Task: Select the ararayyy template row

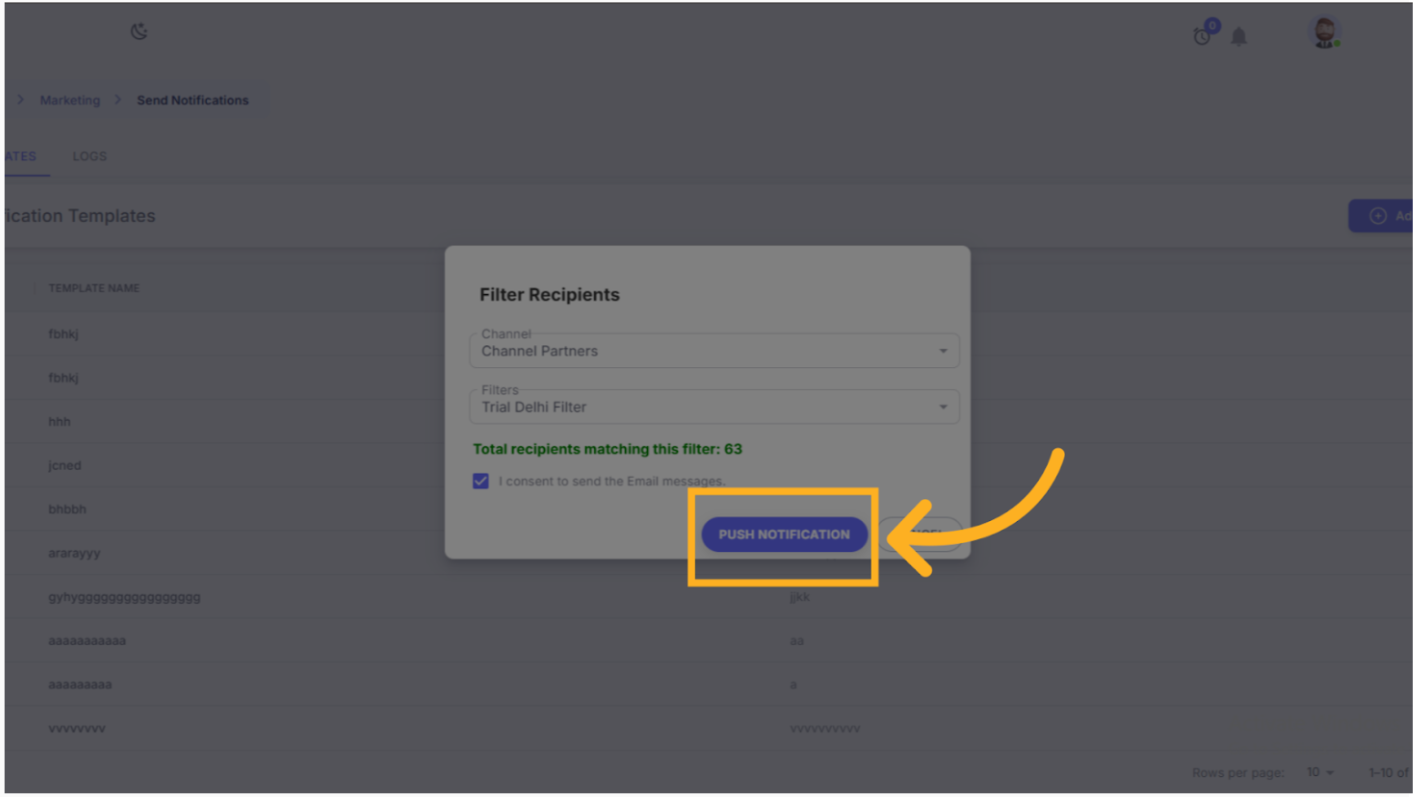Action: pyautogui.click(x=74, y=553)
